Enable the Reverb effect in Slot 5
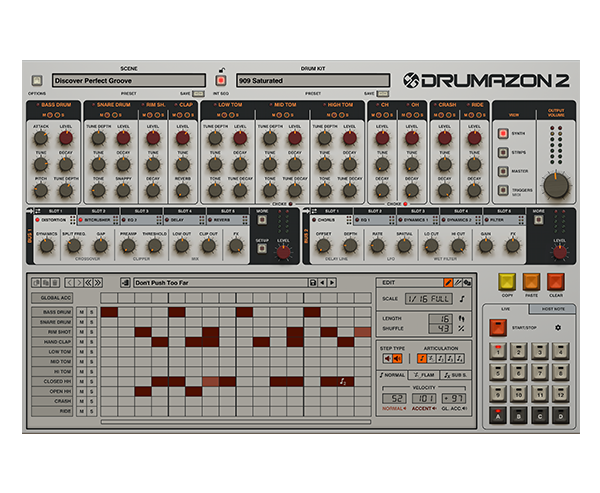This screenshot has height=493, width=600. tap(210, 220)
